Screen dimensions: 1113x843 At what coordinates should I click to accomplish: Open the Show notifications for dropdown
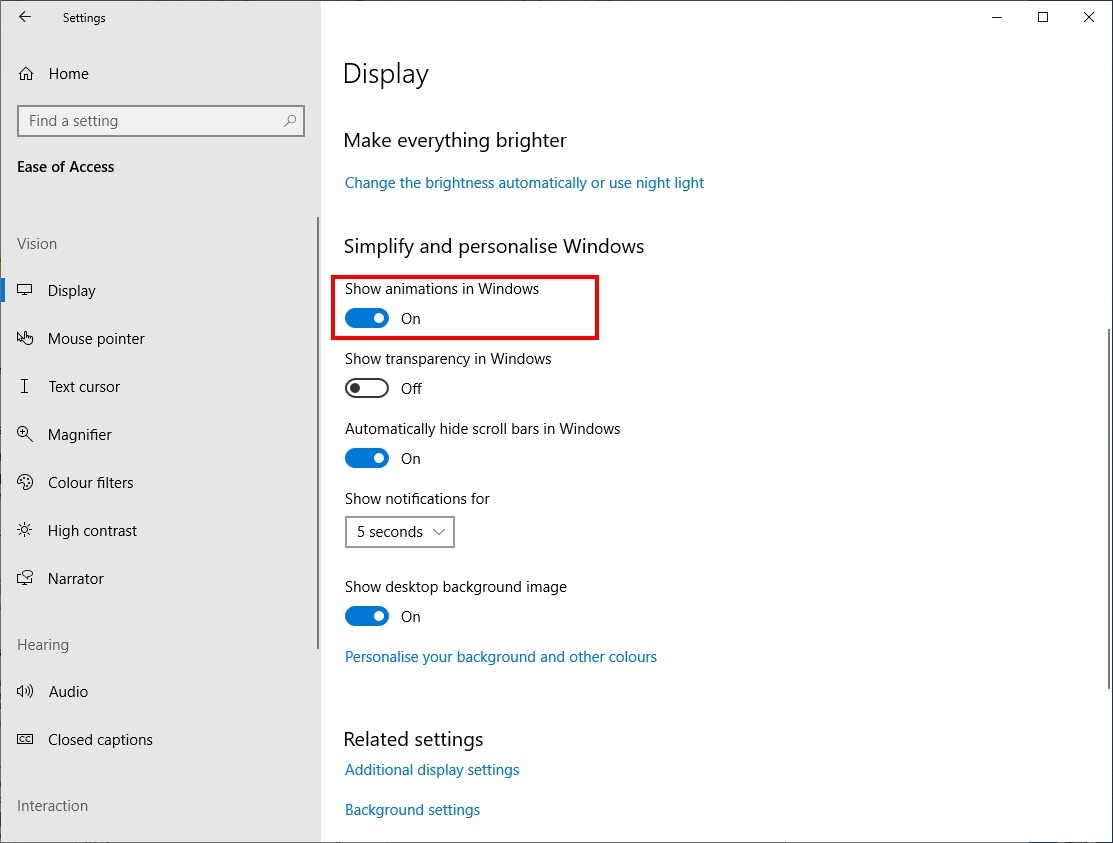[400, 532]
